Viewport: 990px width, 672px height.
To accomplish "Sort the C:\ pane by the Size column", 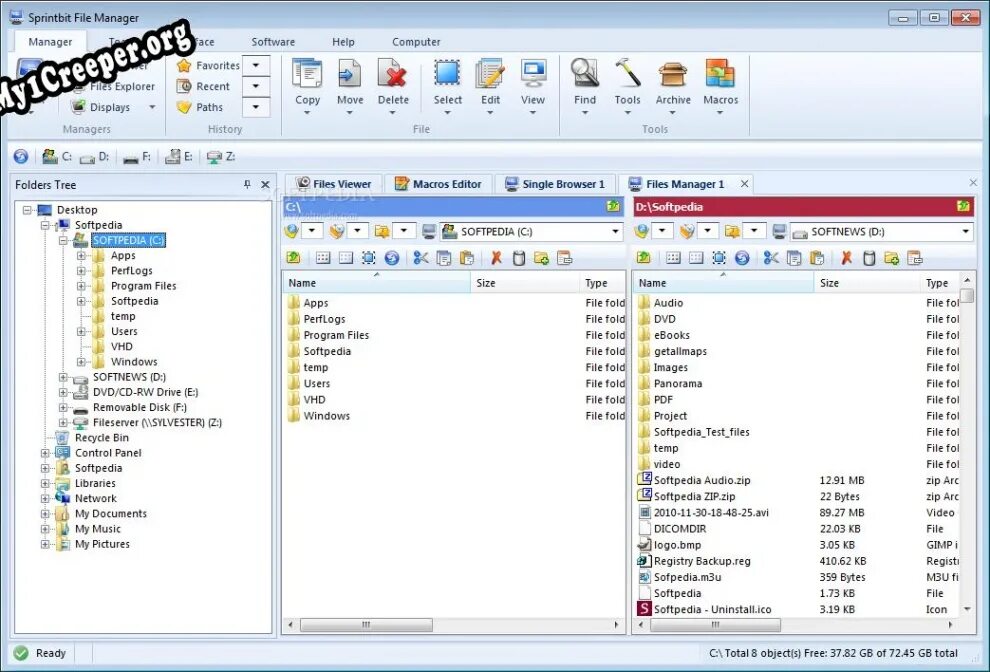I will 524,283.
